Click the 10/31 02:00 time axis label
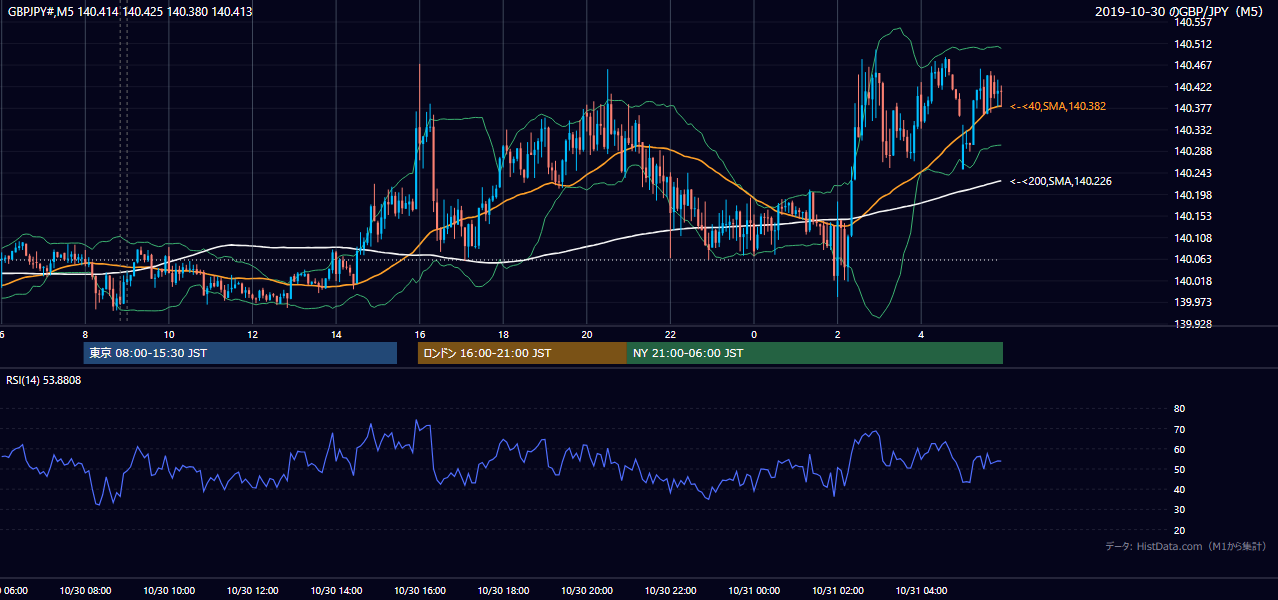 pos(837,591)
